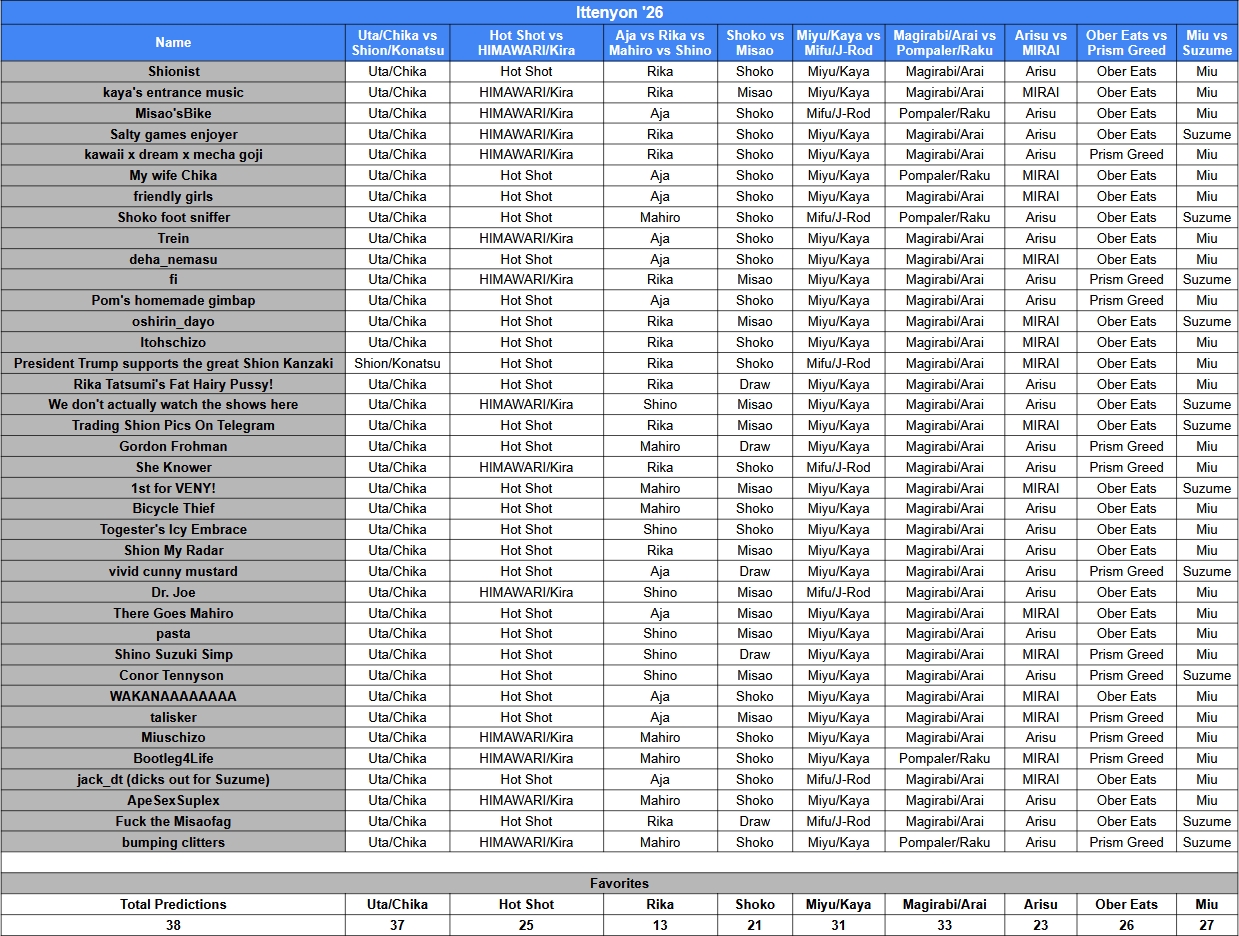
Task: Click the name cell 'Itohschizo'
Action: (x=173, y=342)
